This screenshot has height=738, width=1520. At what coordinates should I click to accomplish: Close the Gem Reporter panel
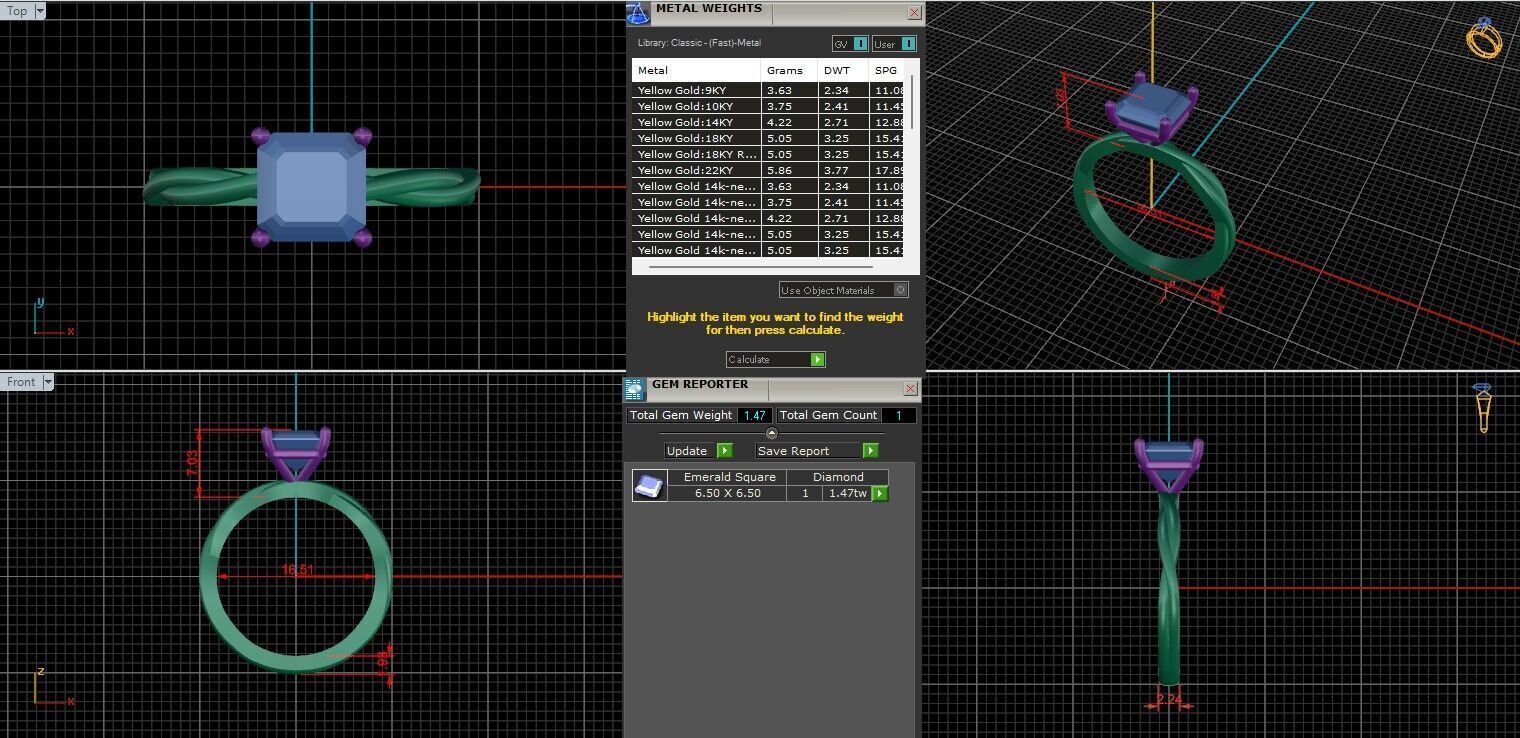(910, 388)
